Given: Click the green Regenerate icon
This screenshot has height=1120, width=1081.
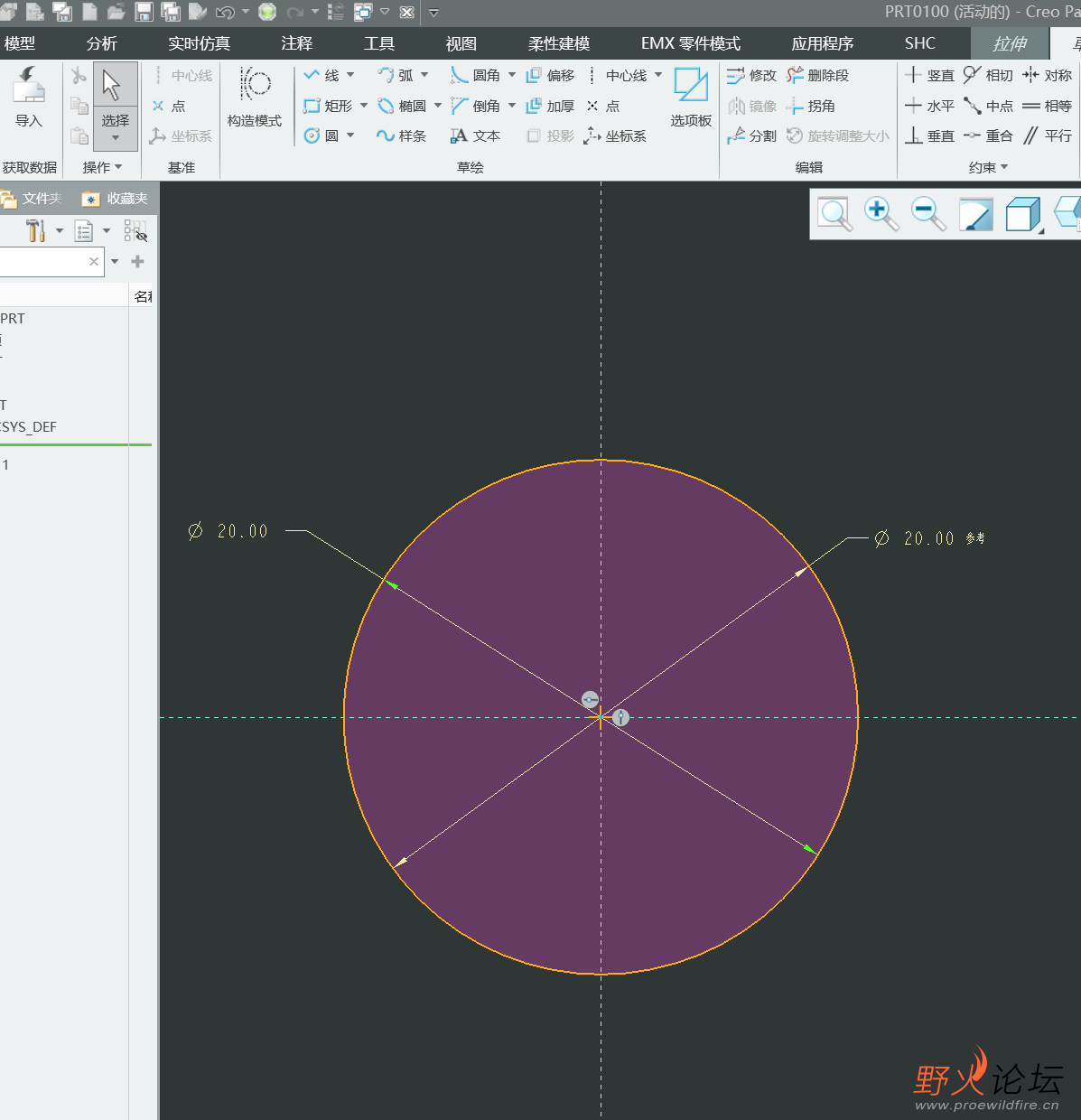Looking at the screenshot, I should (267, 12).
